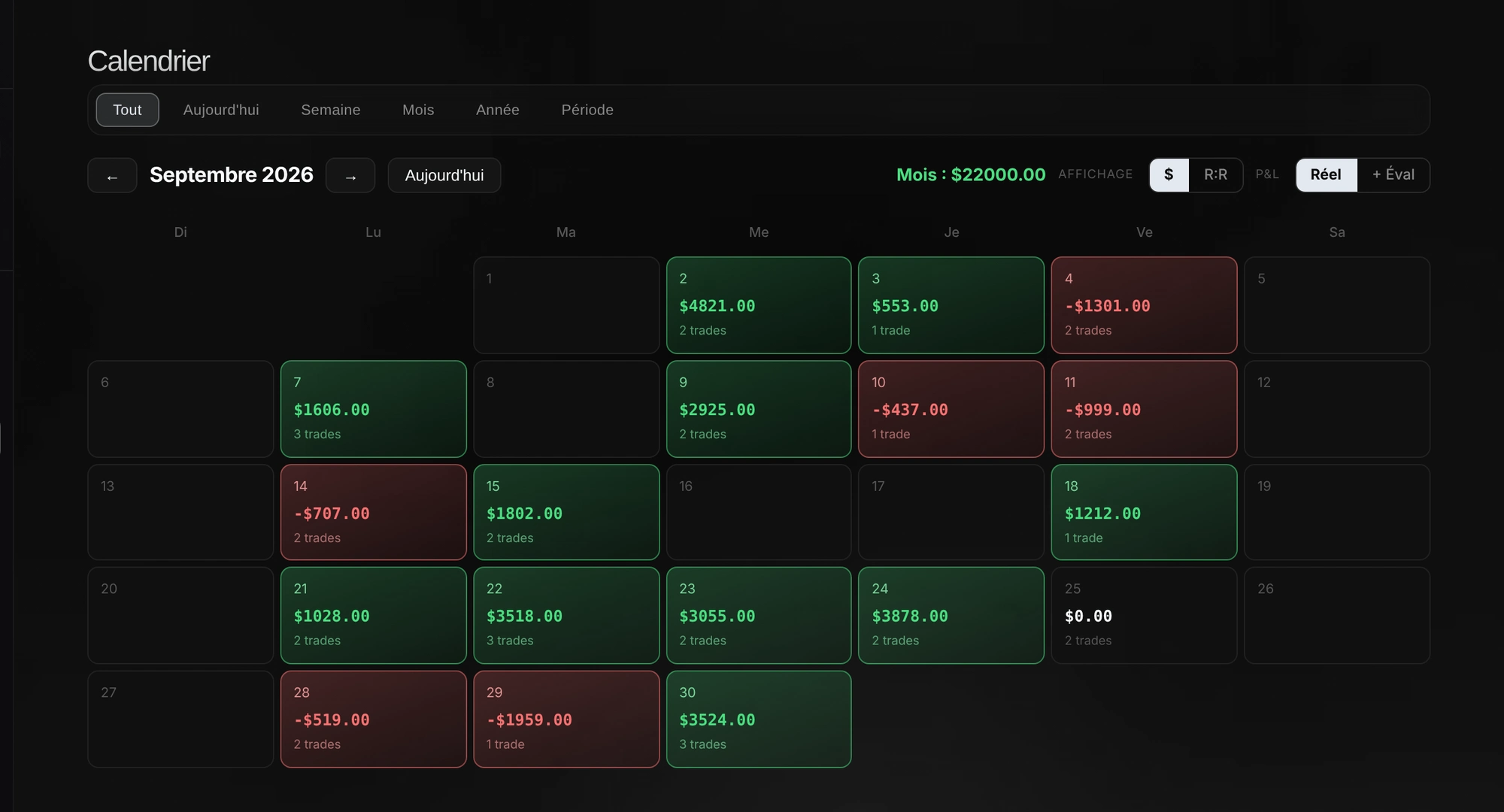Open day 21 cell showing $1028.00
This screenshot has height=812, width=1504.
[x=374, y=615]
